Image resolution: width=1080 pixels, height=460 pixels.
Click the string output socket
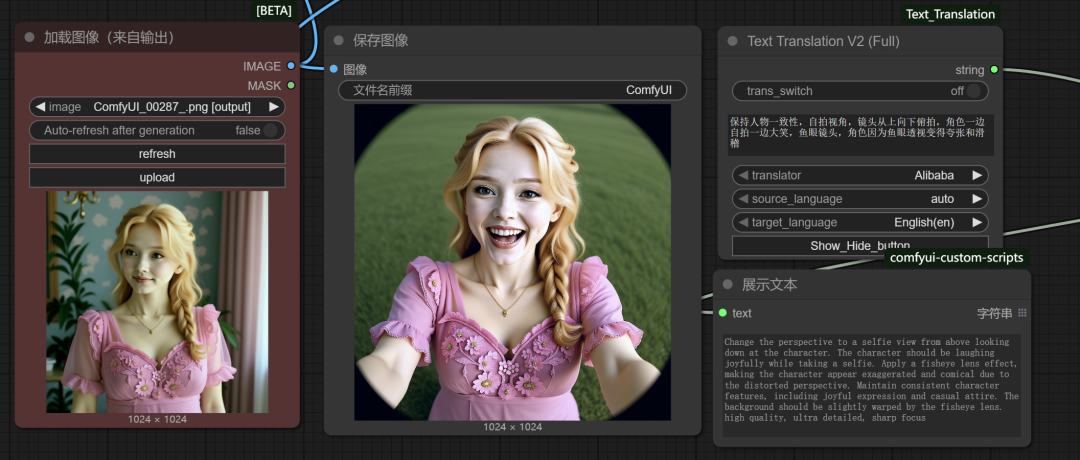pyautogui.click(x=994, y=70)
